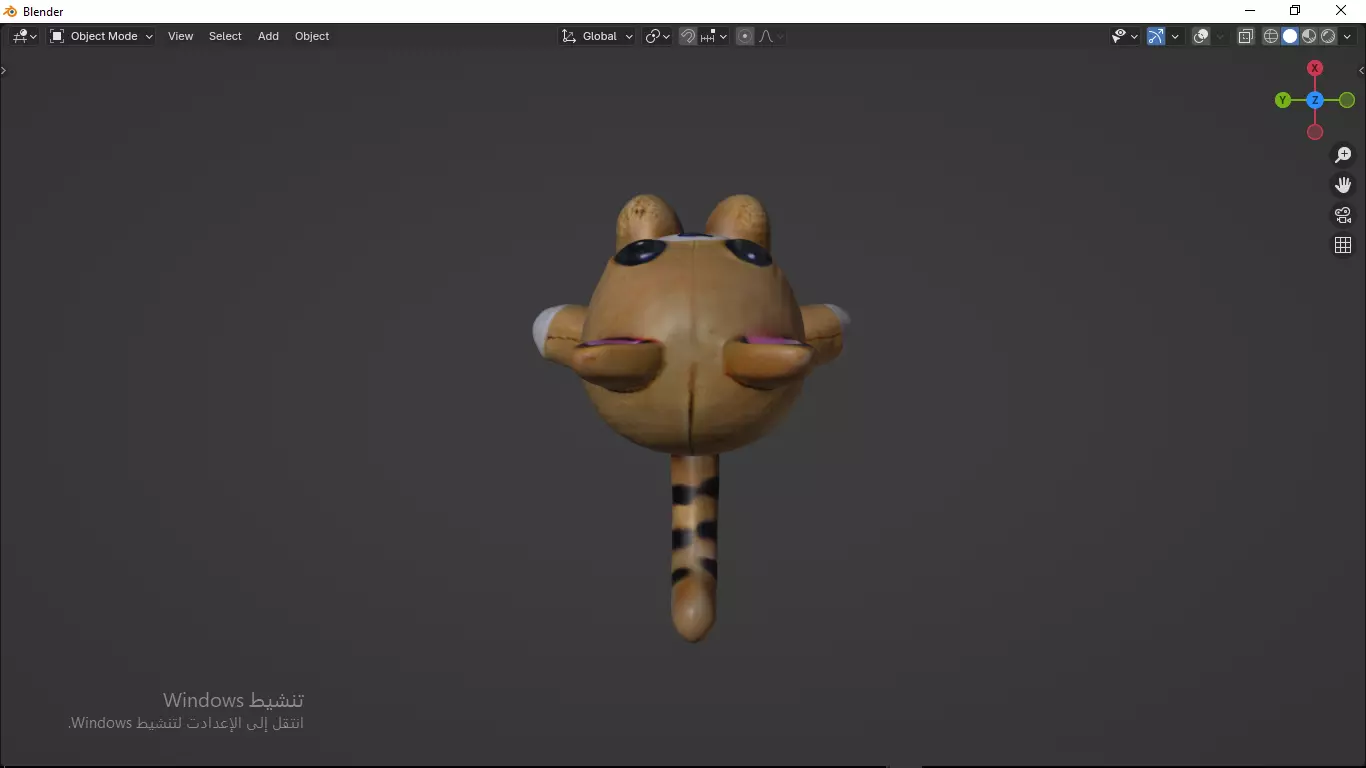The height and width of the screenshot is (768, 1366).
Task: Toggle snapping magnet icon
Action: [x=688, y=36]
